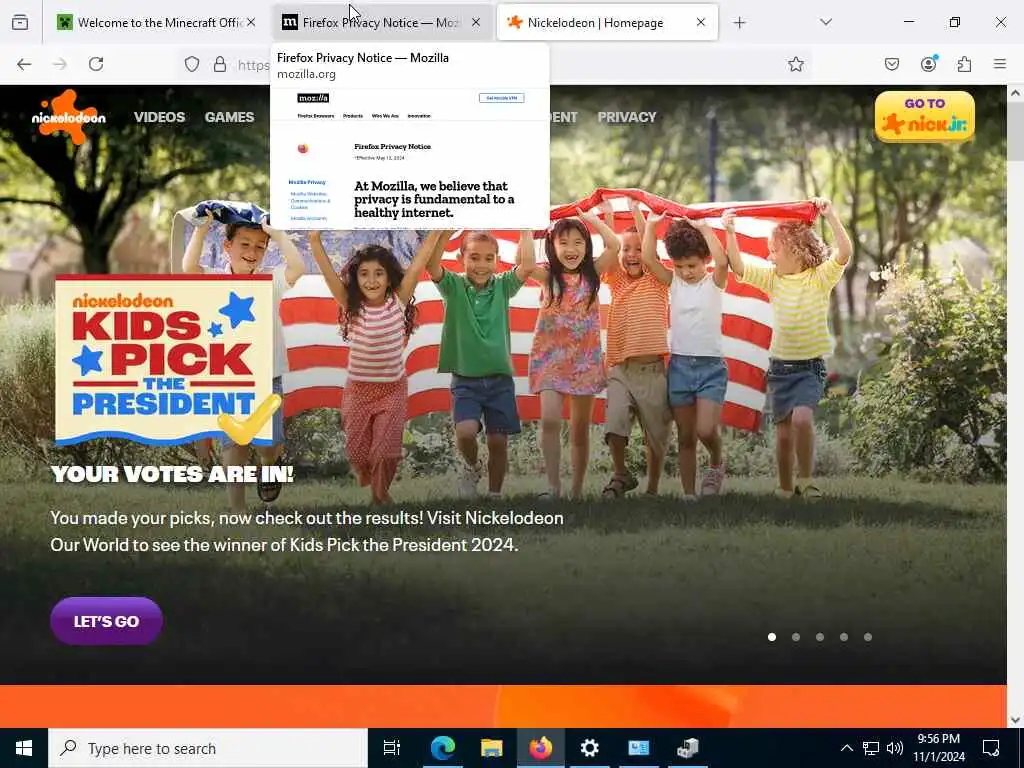
Task: Click the Type here to search box
Action: pos(208,748)
